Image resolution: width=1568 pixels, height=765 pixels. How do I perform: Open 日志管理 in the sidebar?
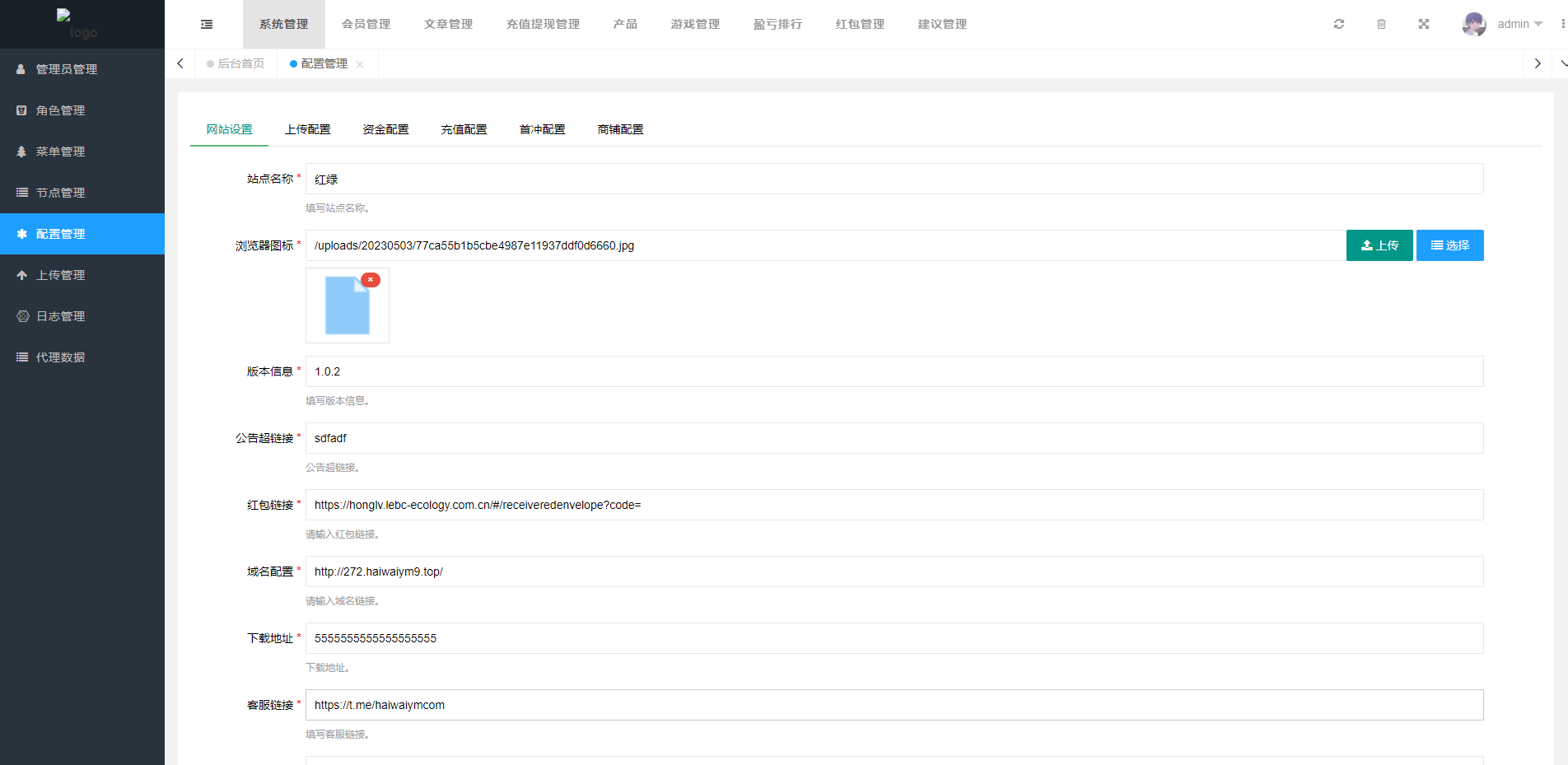61,316
